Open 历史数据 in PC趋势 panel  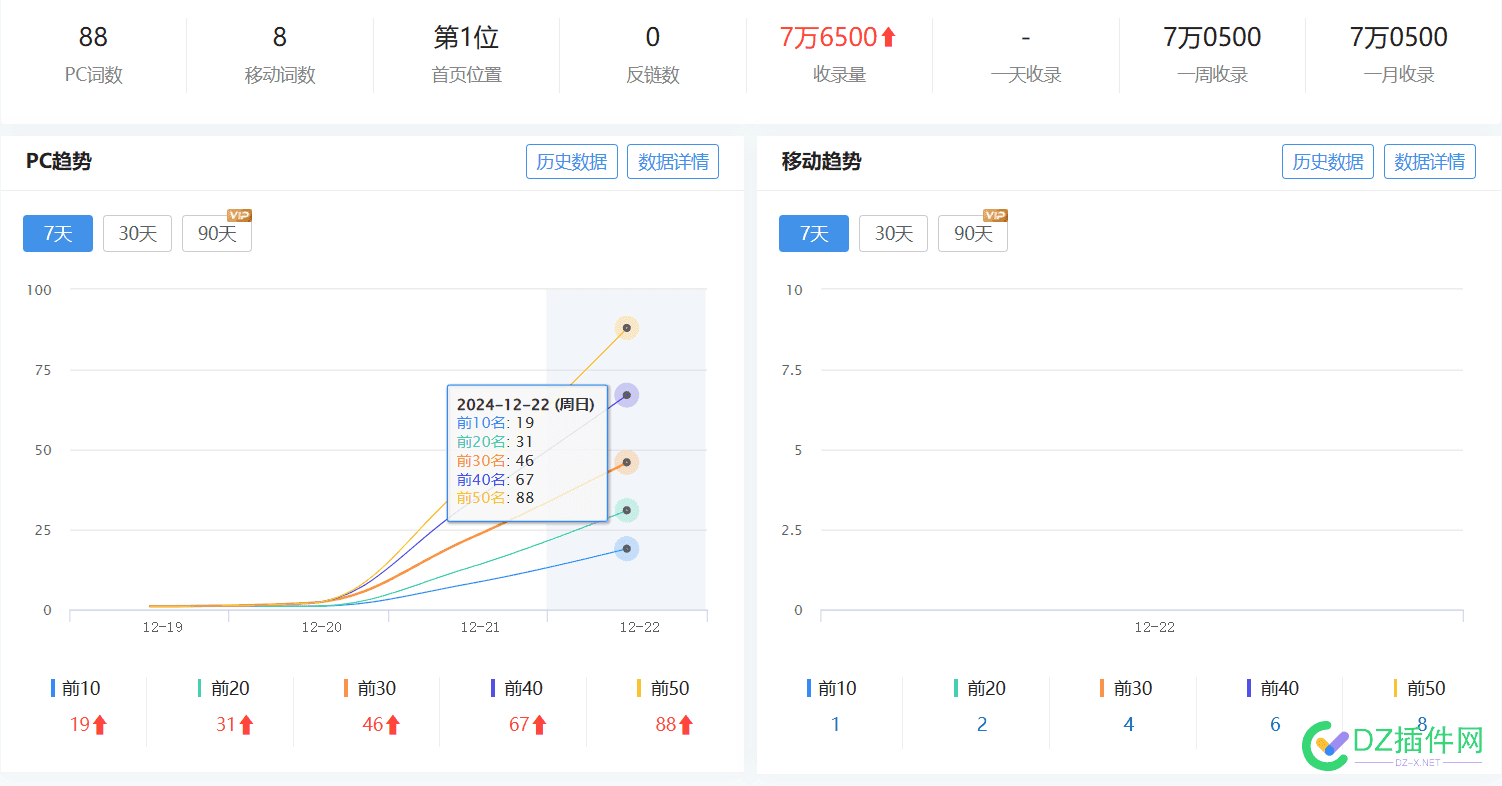click(572, 162)
